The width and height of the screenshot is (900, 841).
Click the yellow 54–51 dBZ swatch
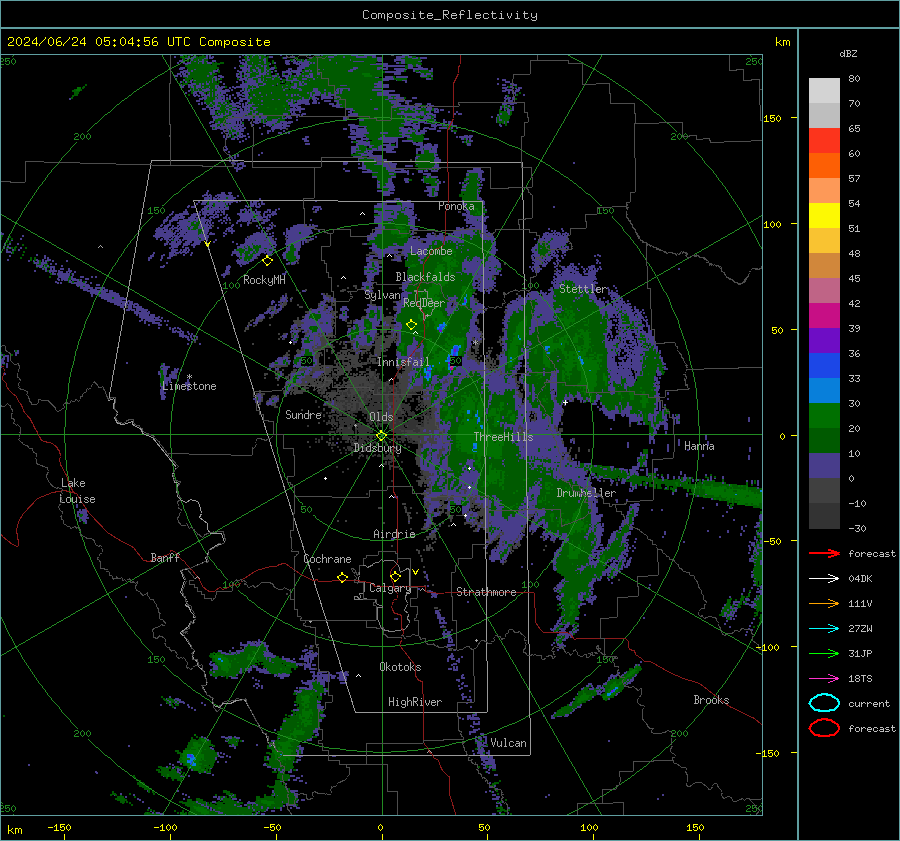tap(824, 216)
